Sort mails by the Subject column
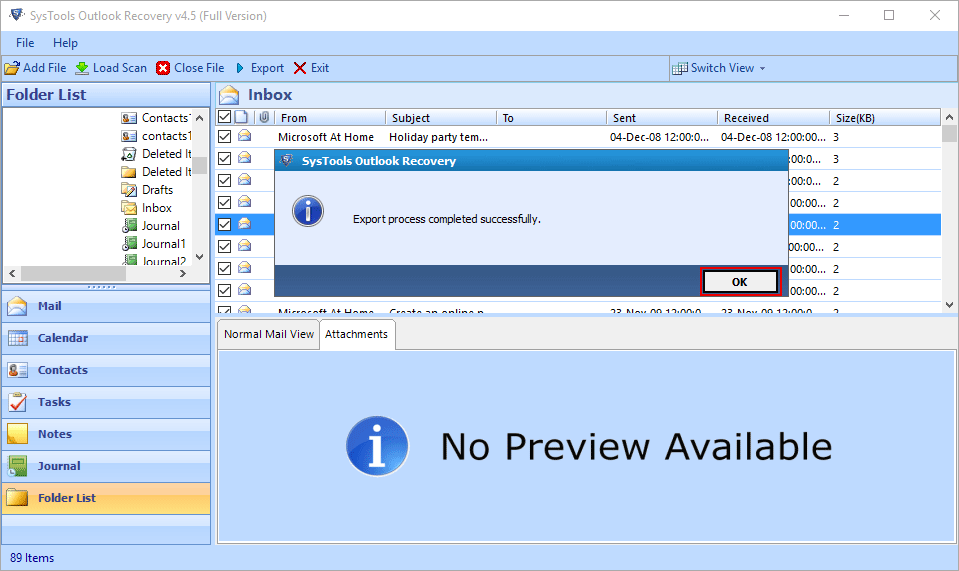Image resolution: width=959 pixels, height=571 pixels. (440, 117)
